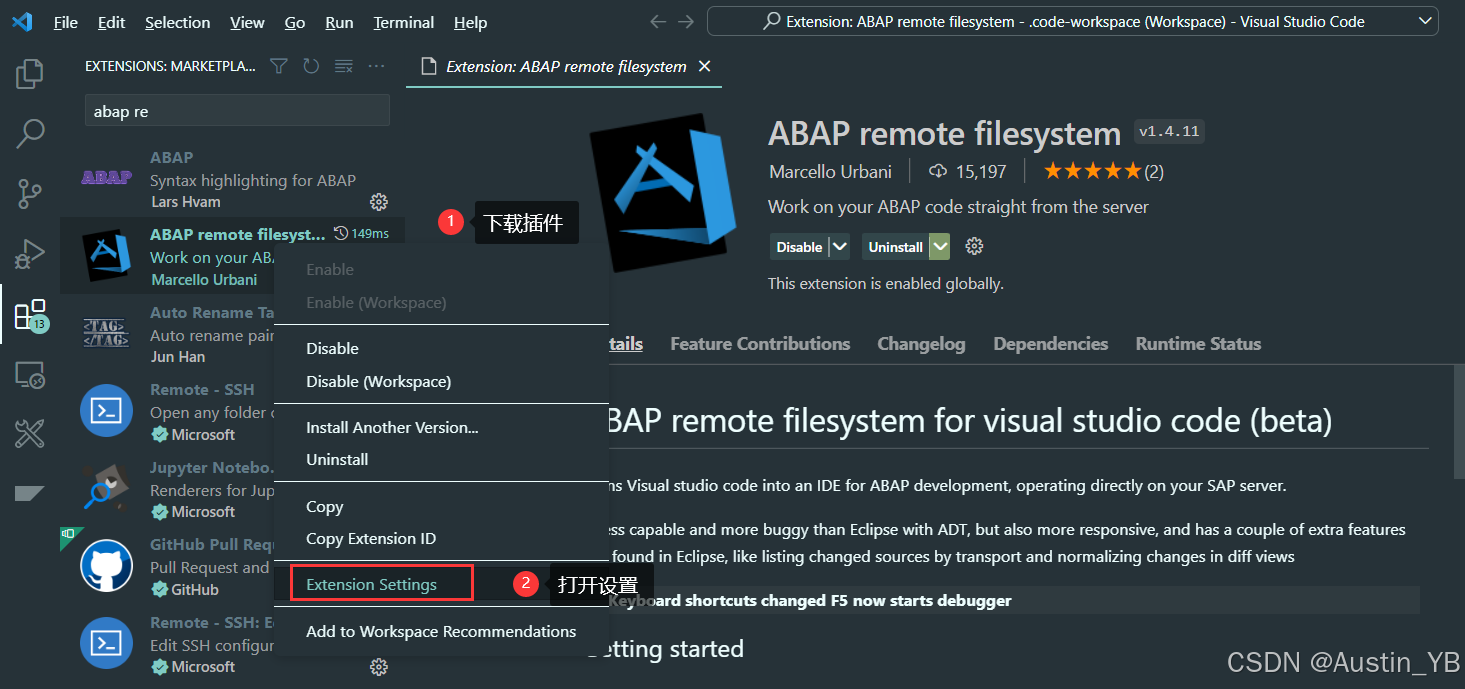Expand the Disable button dropdown arrow
1465x689 pixels.
pos(839,246)
